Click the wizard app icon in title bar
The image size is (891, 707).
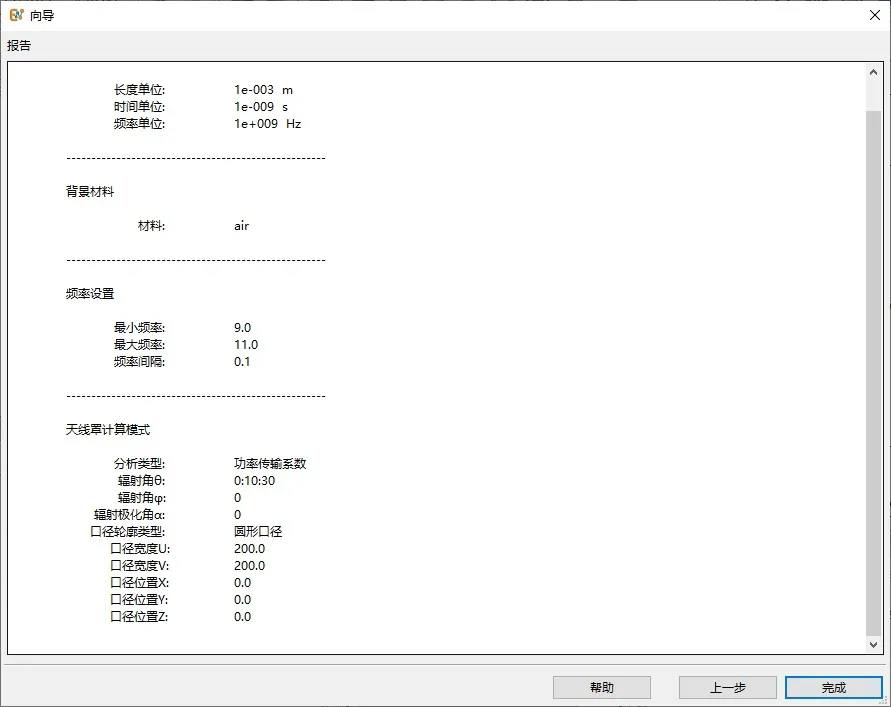pyautogui.click(x=16, y=15)
